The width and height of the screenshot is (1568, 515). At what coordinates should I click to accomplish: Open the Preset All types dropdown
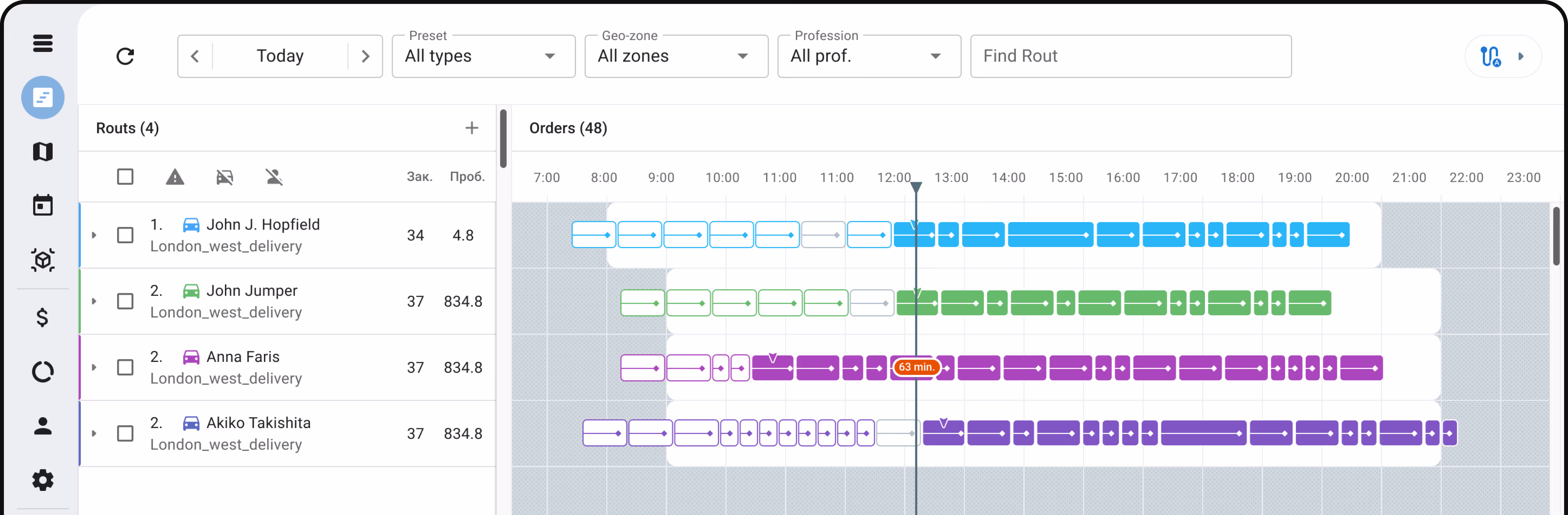tap(483, 57)
